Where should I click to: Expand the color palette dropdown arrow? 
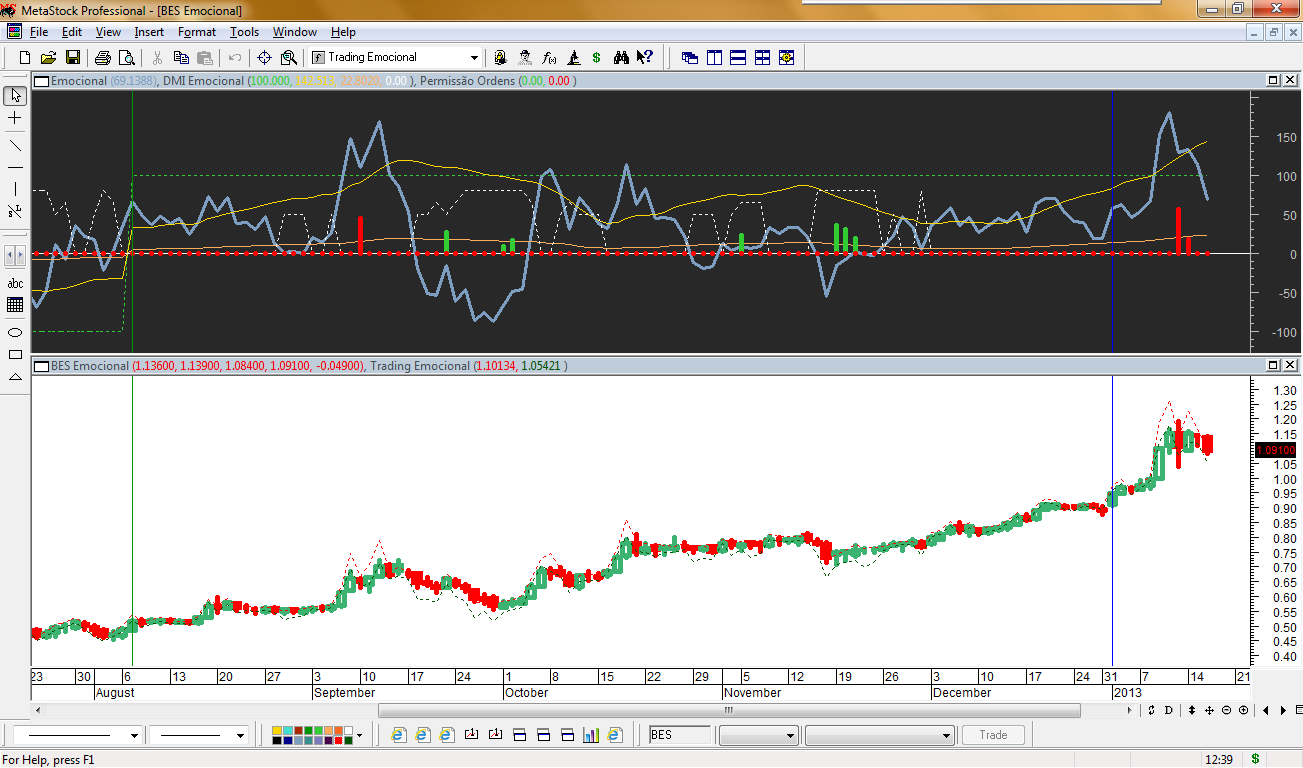pyautogui.click(x=359, y=736)
